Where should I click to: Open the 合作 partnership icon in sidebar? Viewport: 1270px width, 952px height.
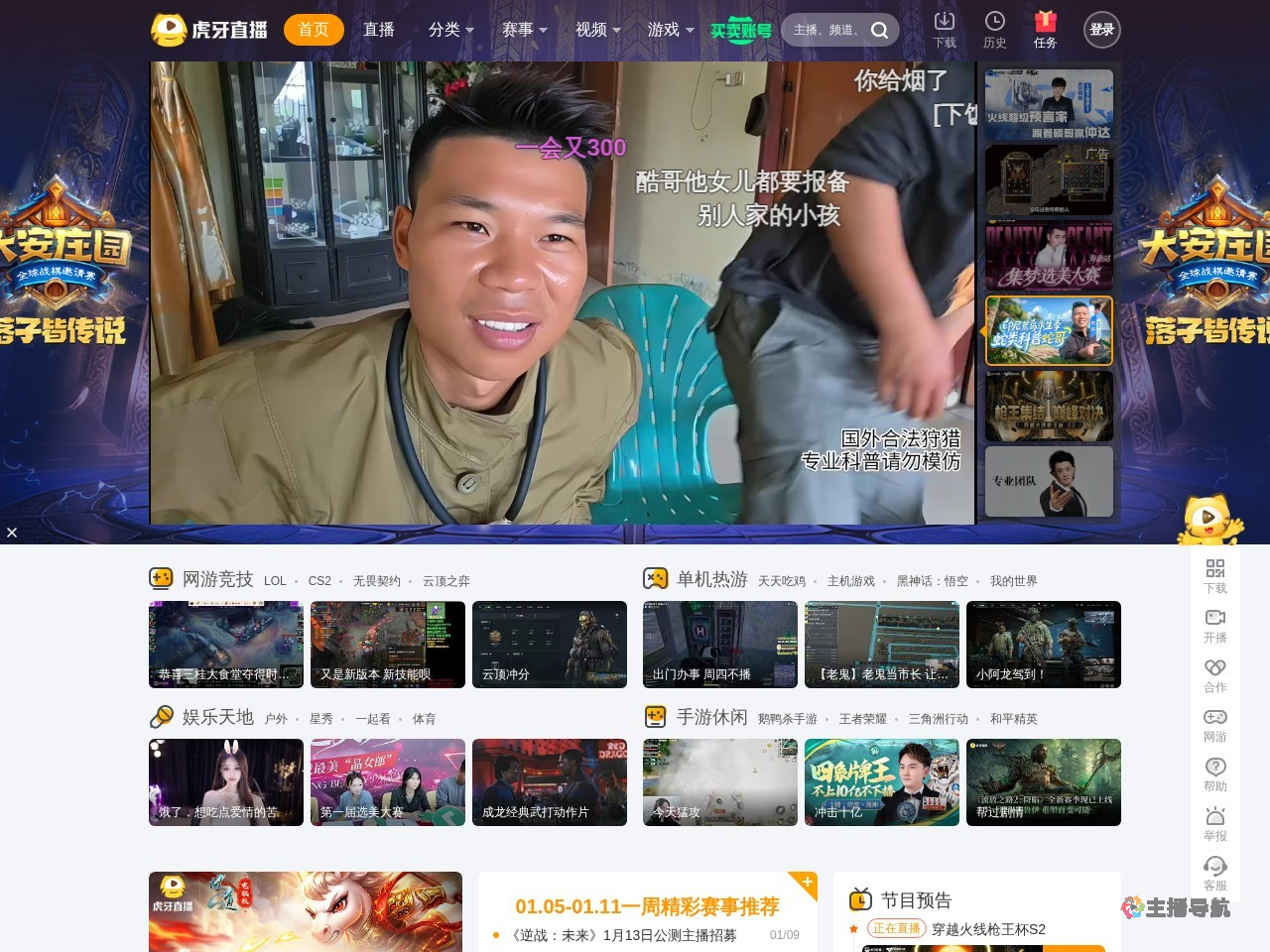click(1215, 667)
